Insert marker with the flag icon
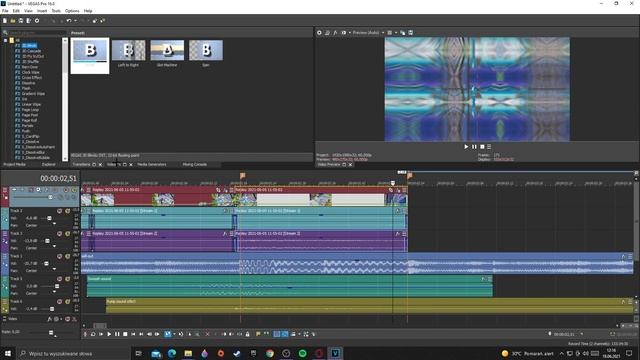This screenshot has width=640, height=360. pyautogui.click(x=258, y=334)
